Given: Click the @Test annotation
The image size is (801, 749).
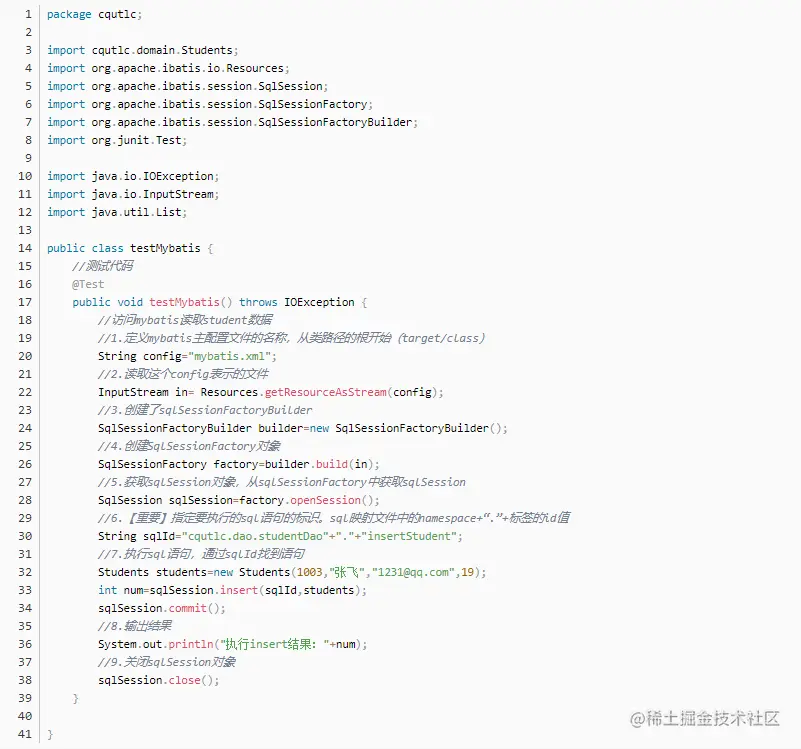Looking at the screenshot, I should (88, 284).
